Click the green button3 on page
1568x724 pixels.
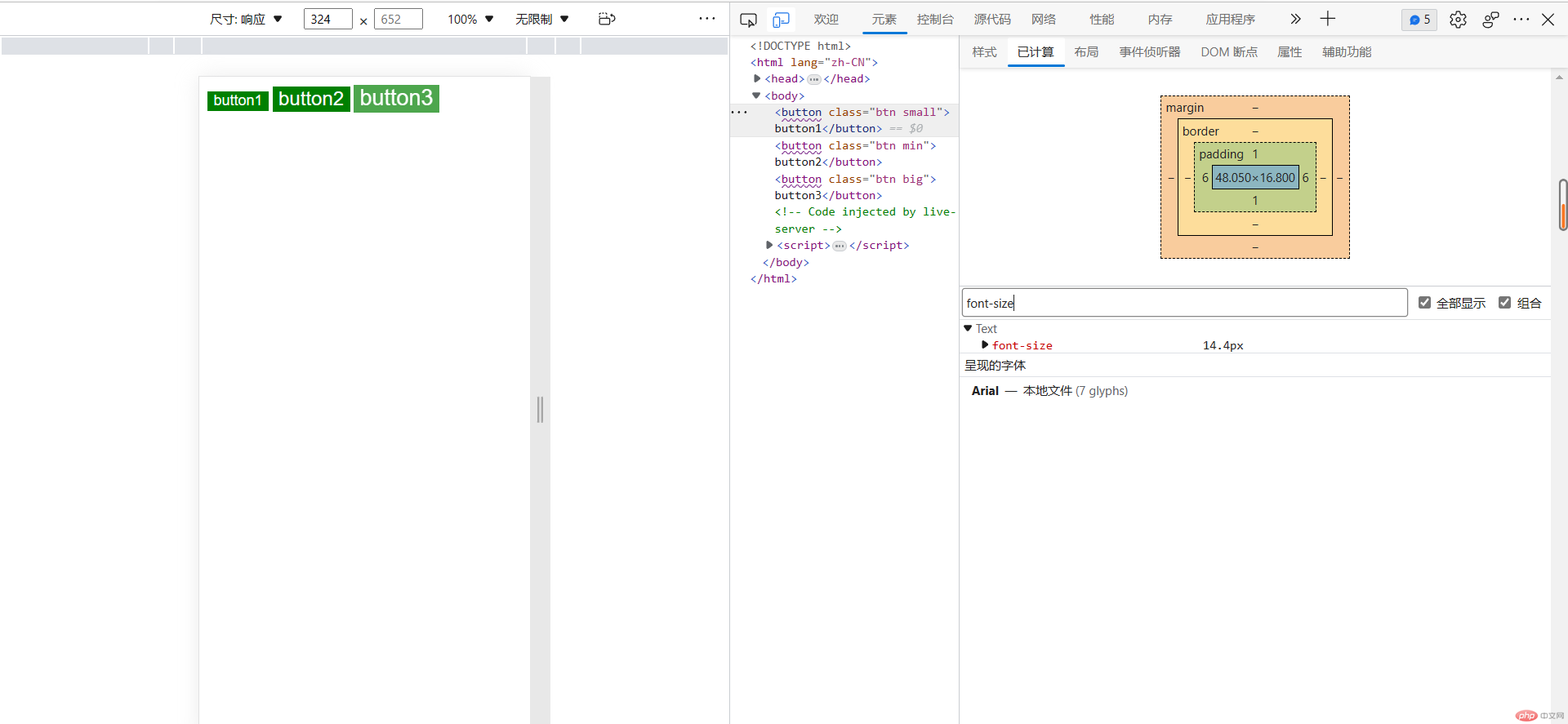[x=396, y=98]
